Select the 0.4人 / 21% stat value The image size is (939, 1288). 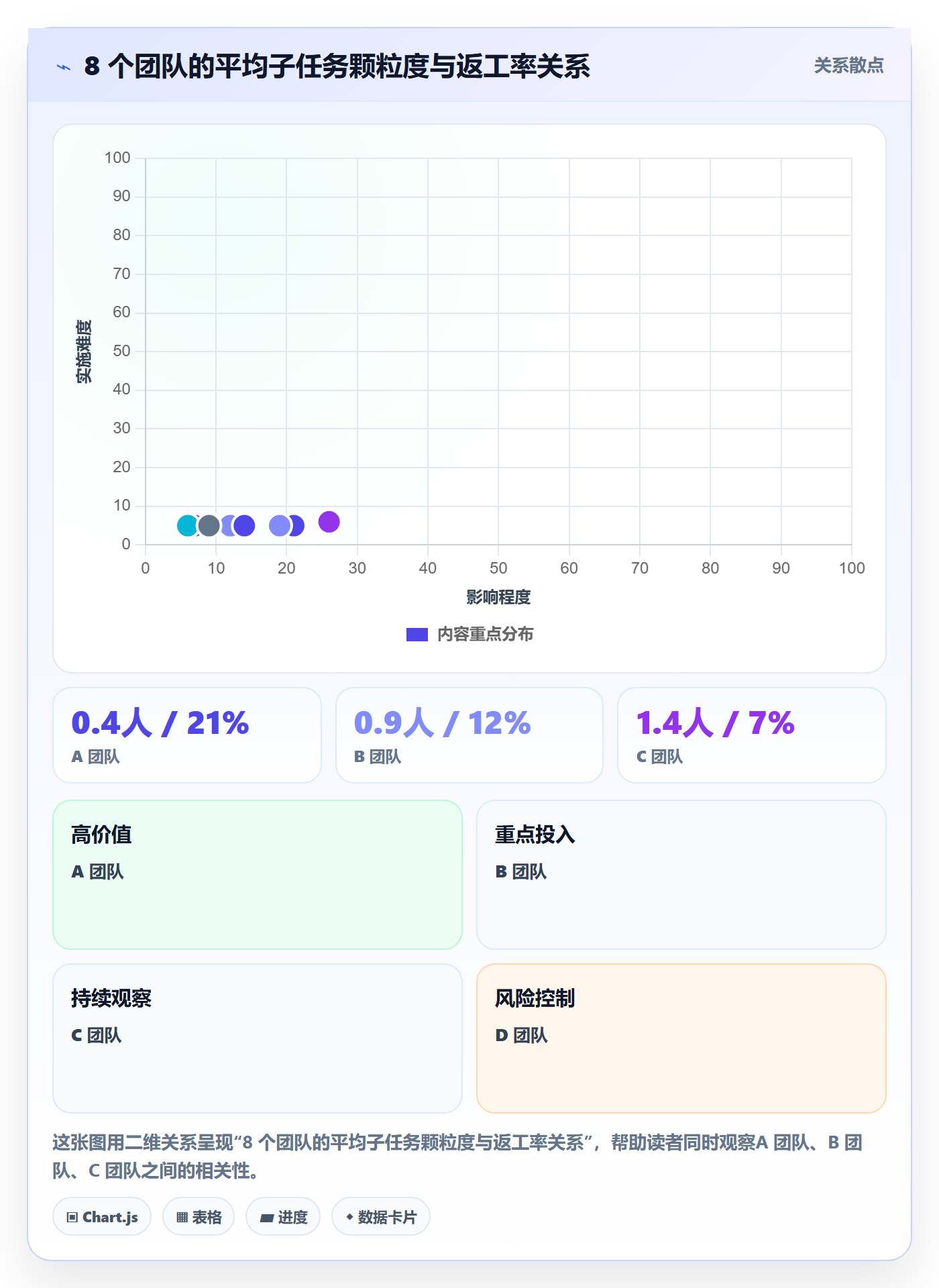[x=160, y=723]
